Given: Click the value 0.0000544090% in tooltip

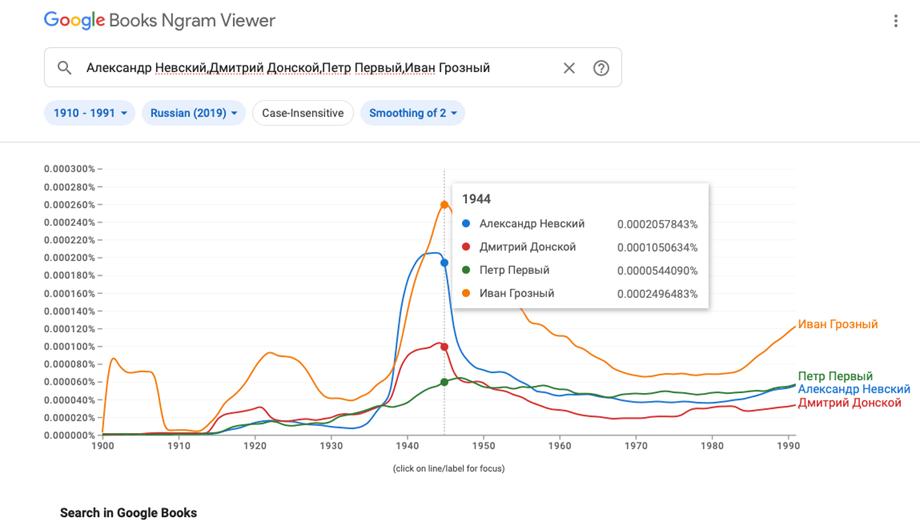Looking at the screenshot, I should 657,271.
